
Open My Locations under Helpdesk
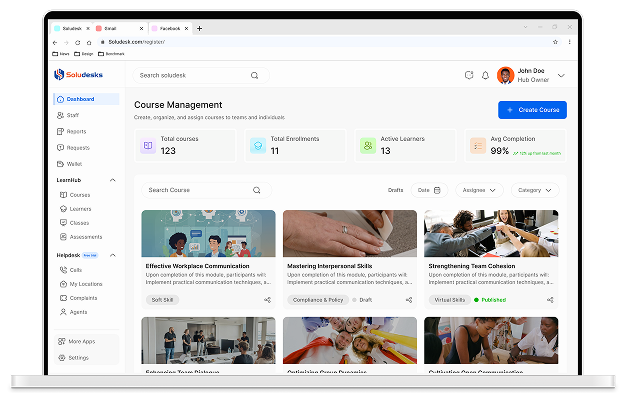click(x=81, y=284)
